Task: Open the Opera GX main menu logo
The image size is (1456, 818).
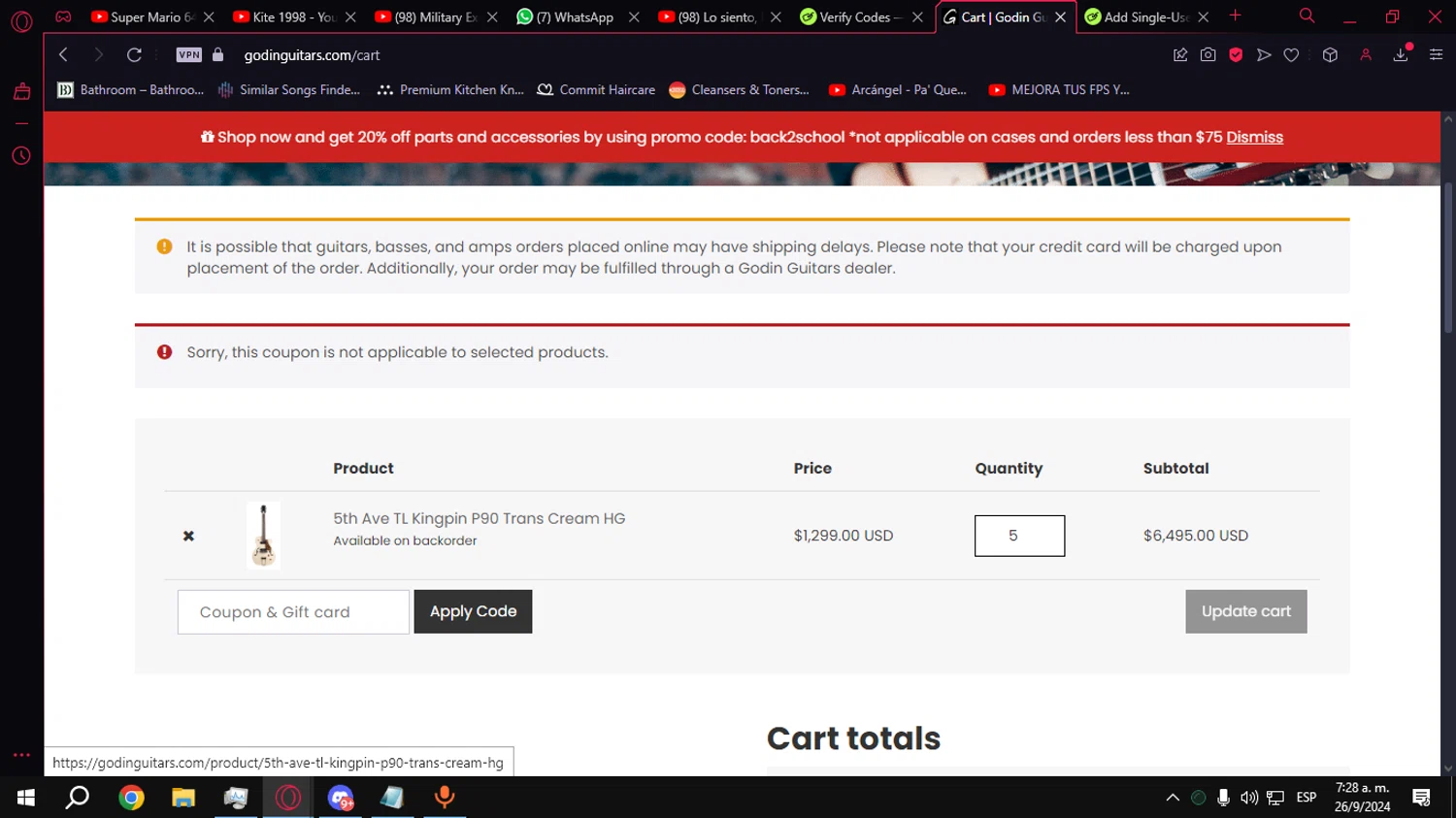Action: point(21,20)
